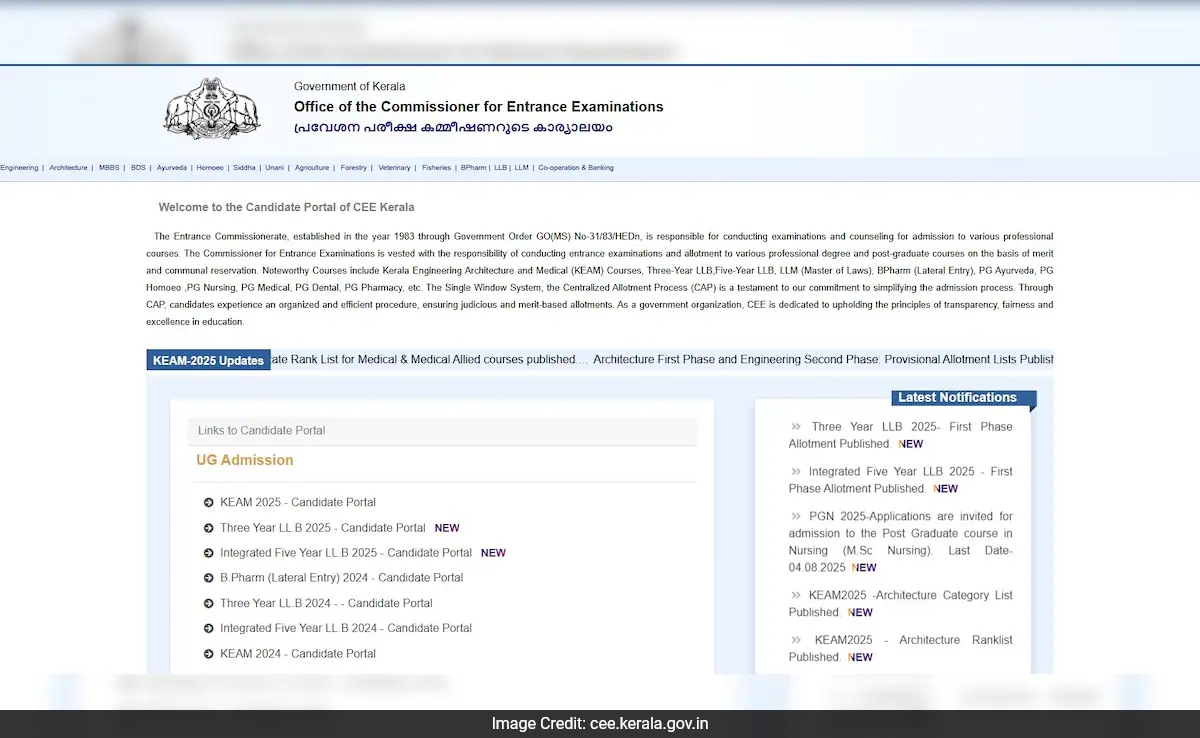Open the MBBS section from the navigation bar
Viewport: 1200px width, 738px height.
108,167
